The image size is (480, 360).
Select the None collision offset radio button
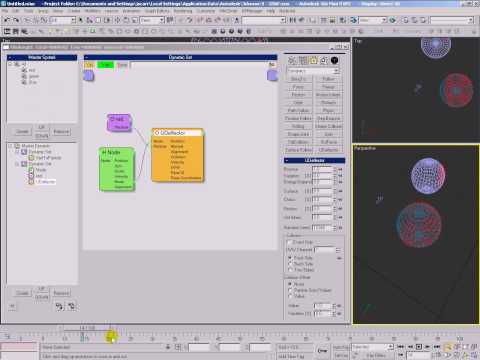point(290,284)
